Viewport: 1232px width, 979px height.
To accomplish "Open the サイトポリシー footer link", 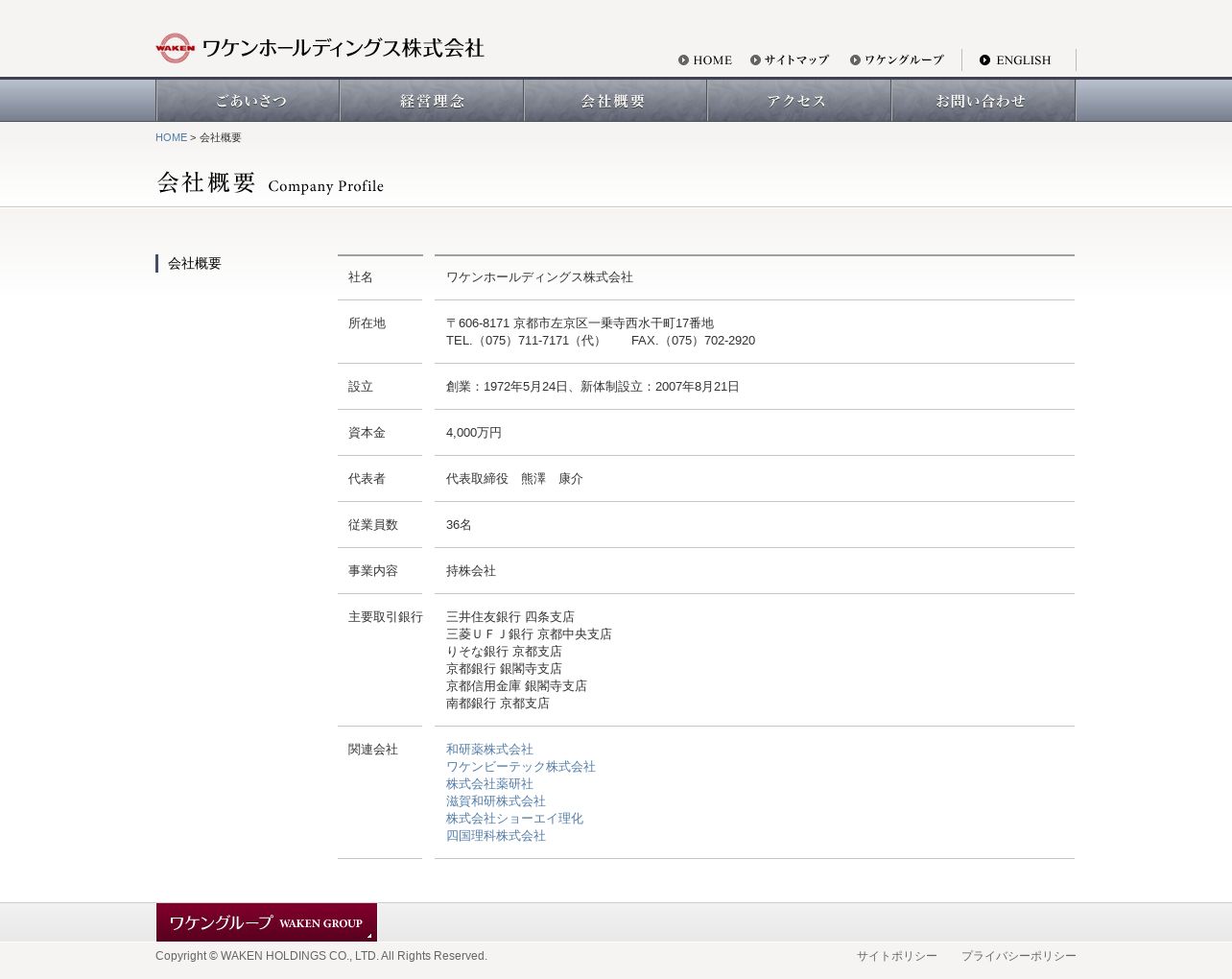I will (897, 957).
